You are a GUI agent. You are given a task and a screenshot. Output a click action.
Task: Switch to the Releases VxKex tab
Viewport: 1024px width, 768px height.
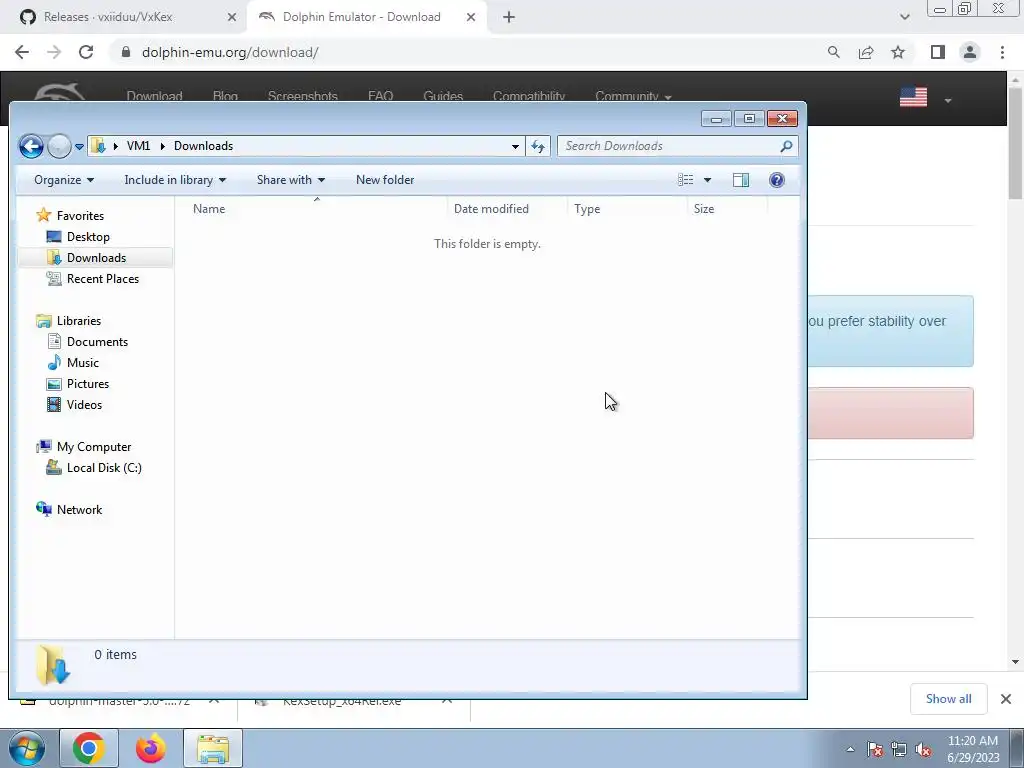[x=108, y=17]
